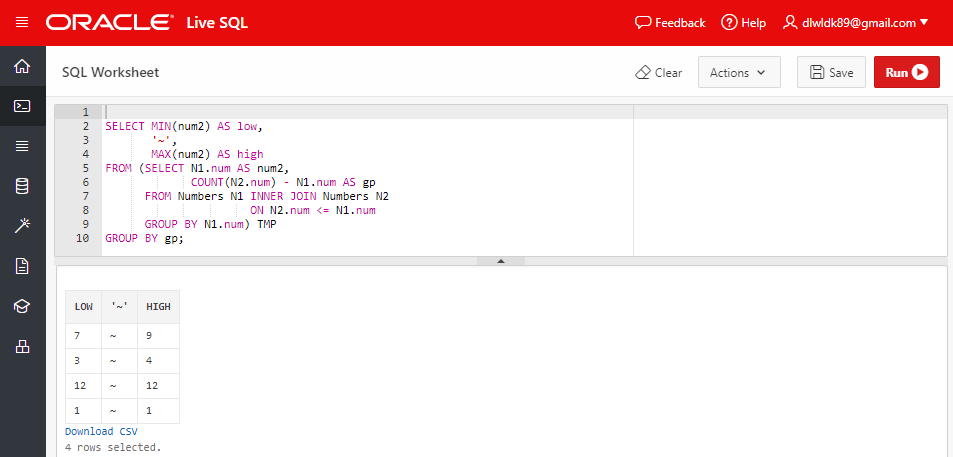Click line number 10 in the gutter
This screenshot has height=457, width=953.
point(82,239)
